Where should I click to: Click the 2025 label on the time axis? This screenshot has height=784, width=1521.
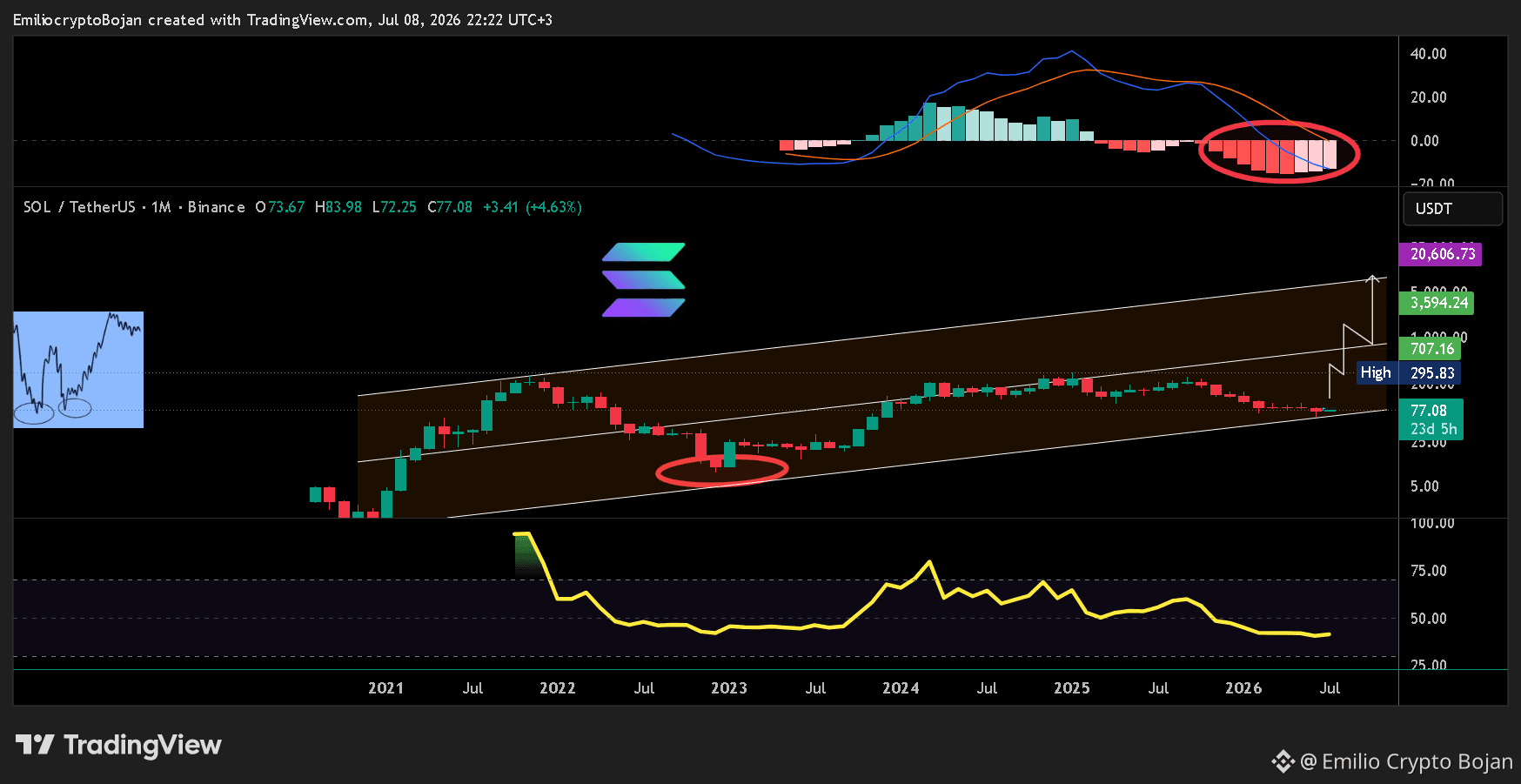[x=1072, y=688]
